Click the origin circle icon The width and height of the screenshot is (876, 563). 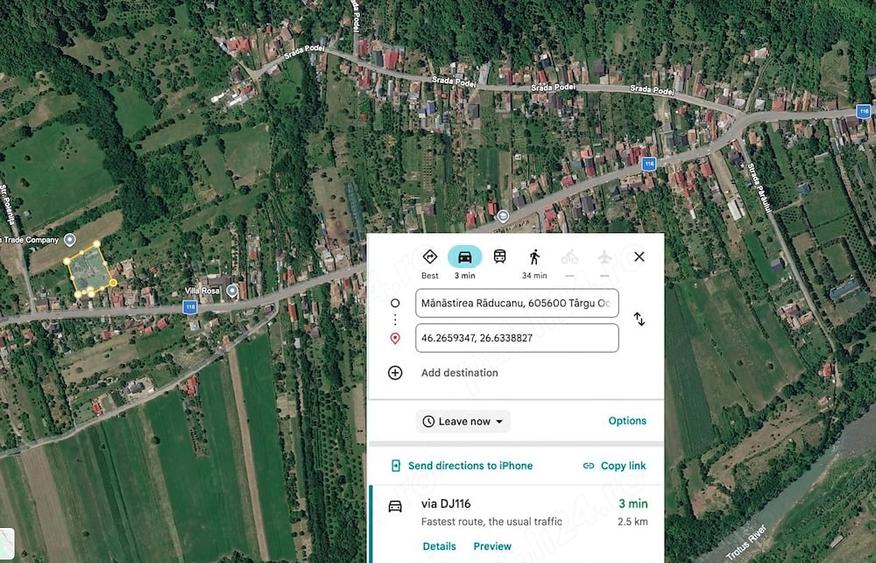click(395, 303)
